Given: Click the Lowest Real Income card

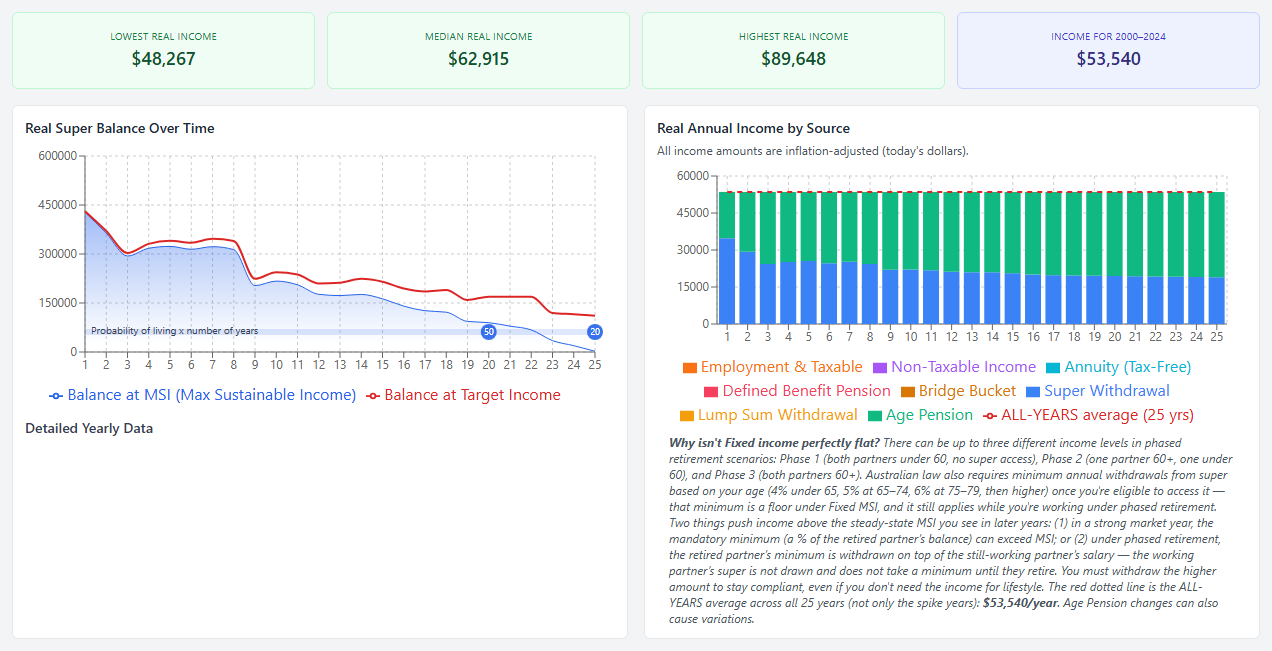Looking at the screenshot, I should pos(163,50).
